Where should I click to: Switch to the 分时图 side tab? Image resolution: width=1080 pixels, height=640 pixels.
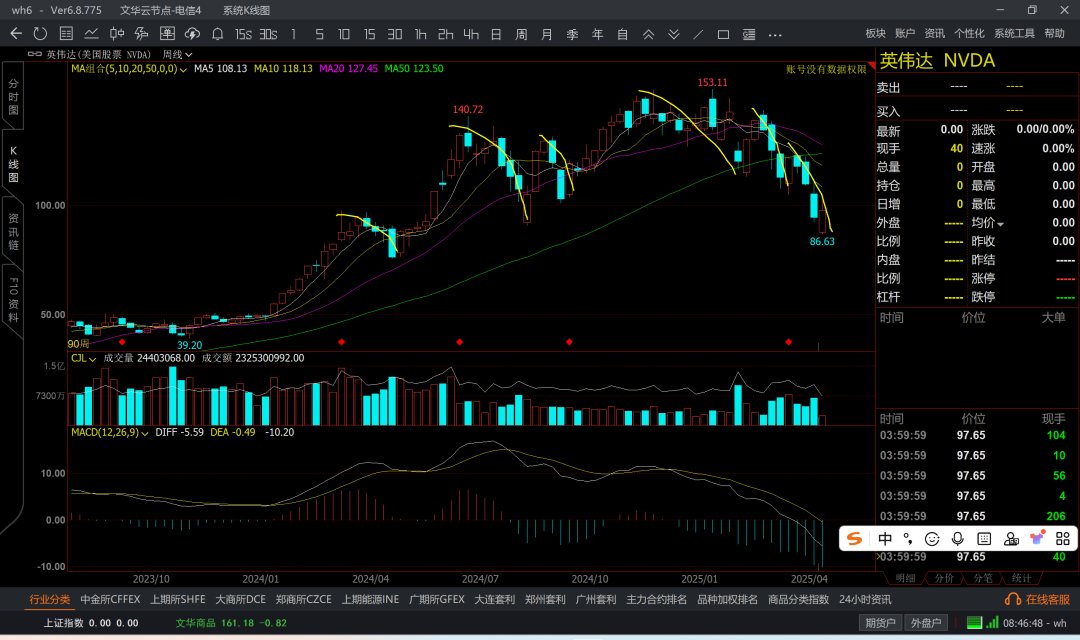(x=13, y=96)
